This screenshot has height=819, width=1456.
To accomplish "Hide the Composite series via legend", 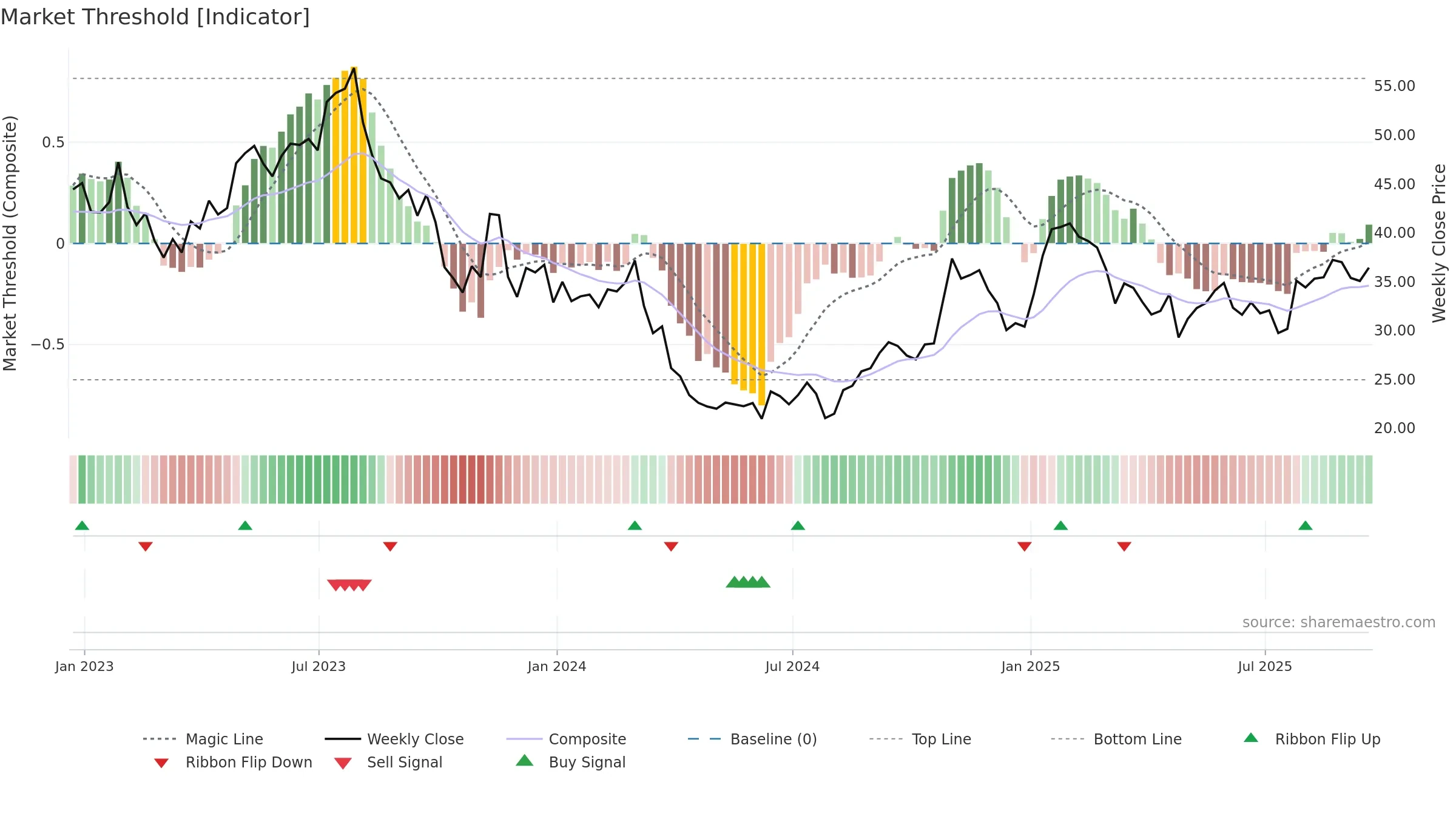I will coord(566,739).
